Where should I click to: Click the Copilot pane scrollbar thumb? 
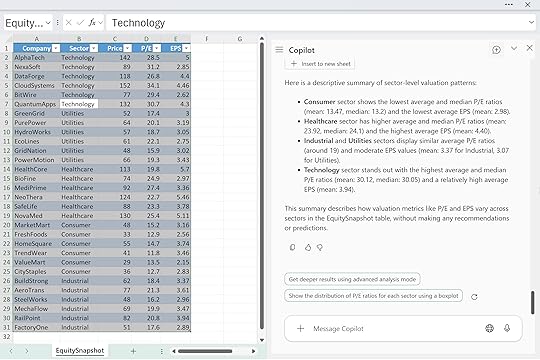point(532,302)
